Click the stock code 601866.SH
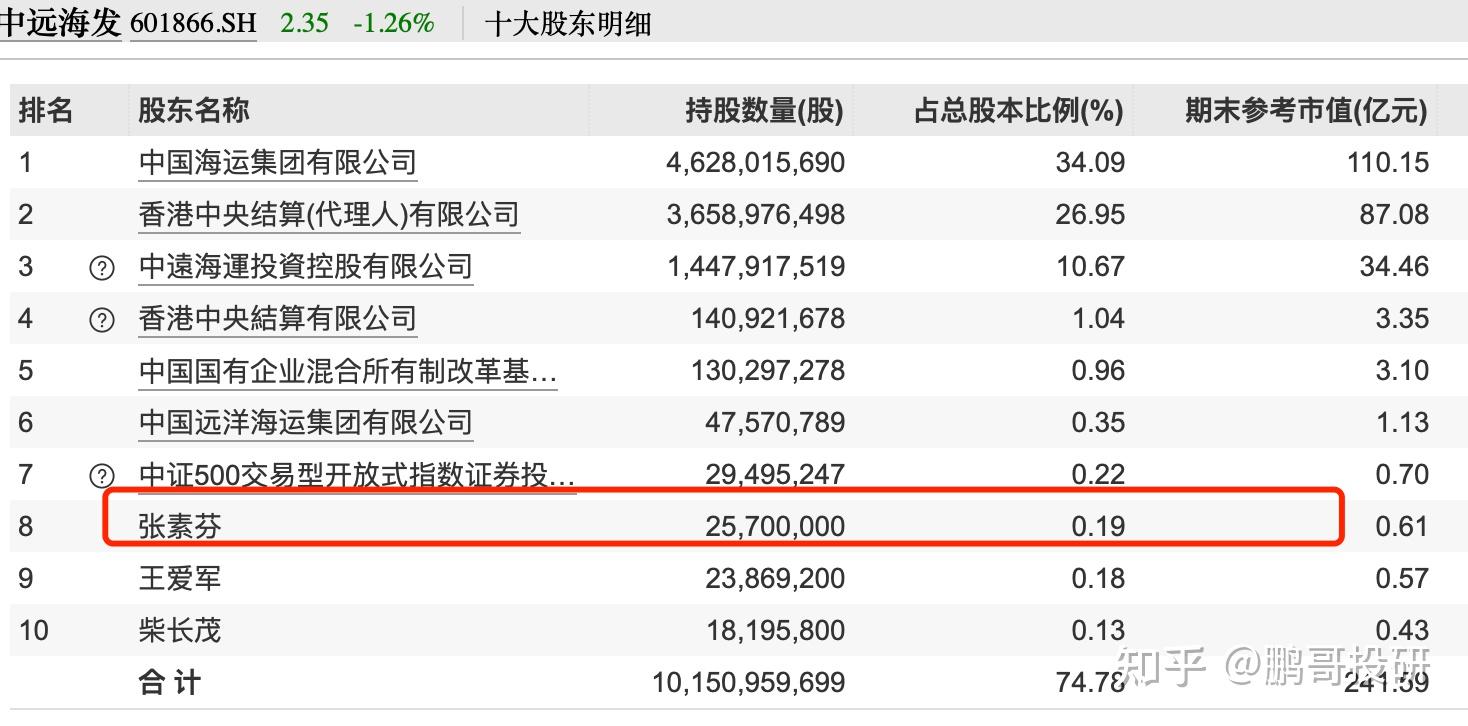Viewport: 1468px width, 726px height. point(194,22)
